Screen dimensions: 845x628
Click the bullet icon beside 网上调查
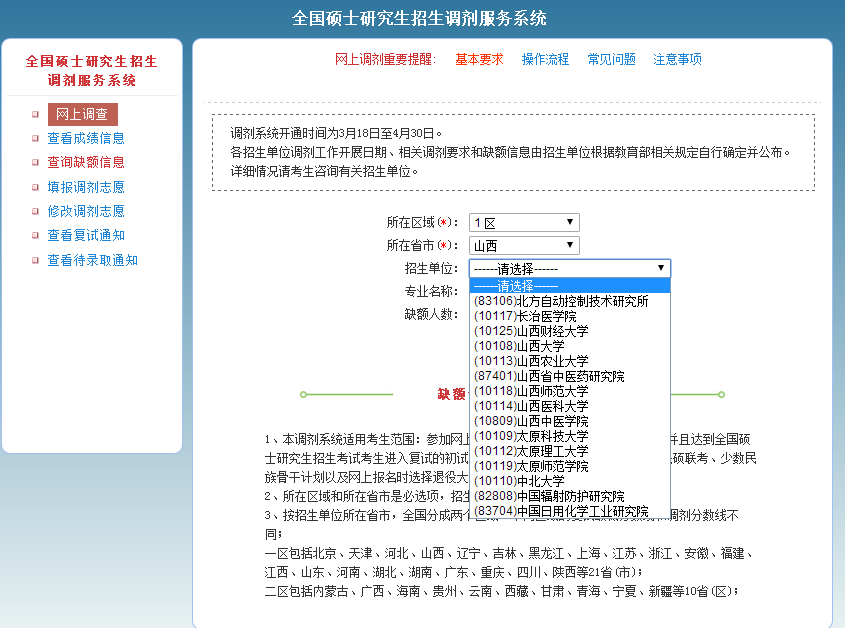point(36,114)
